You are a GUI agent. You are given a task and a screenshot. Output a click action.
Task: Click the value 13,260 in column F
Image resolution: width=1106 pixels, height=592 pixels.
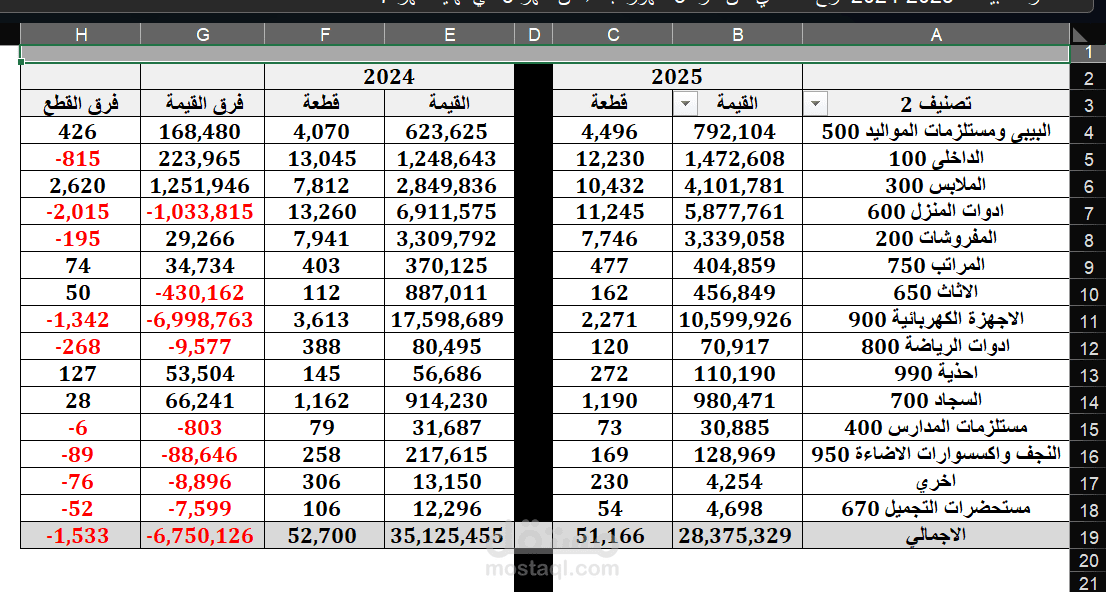pyautogui.click(x=322, y=212)
